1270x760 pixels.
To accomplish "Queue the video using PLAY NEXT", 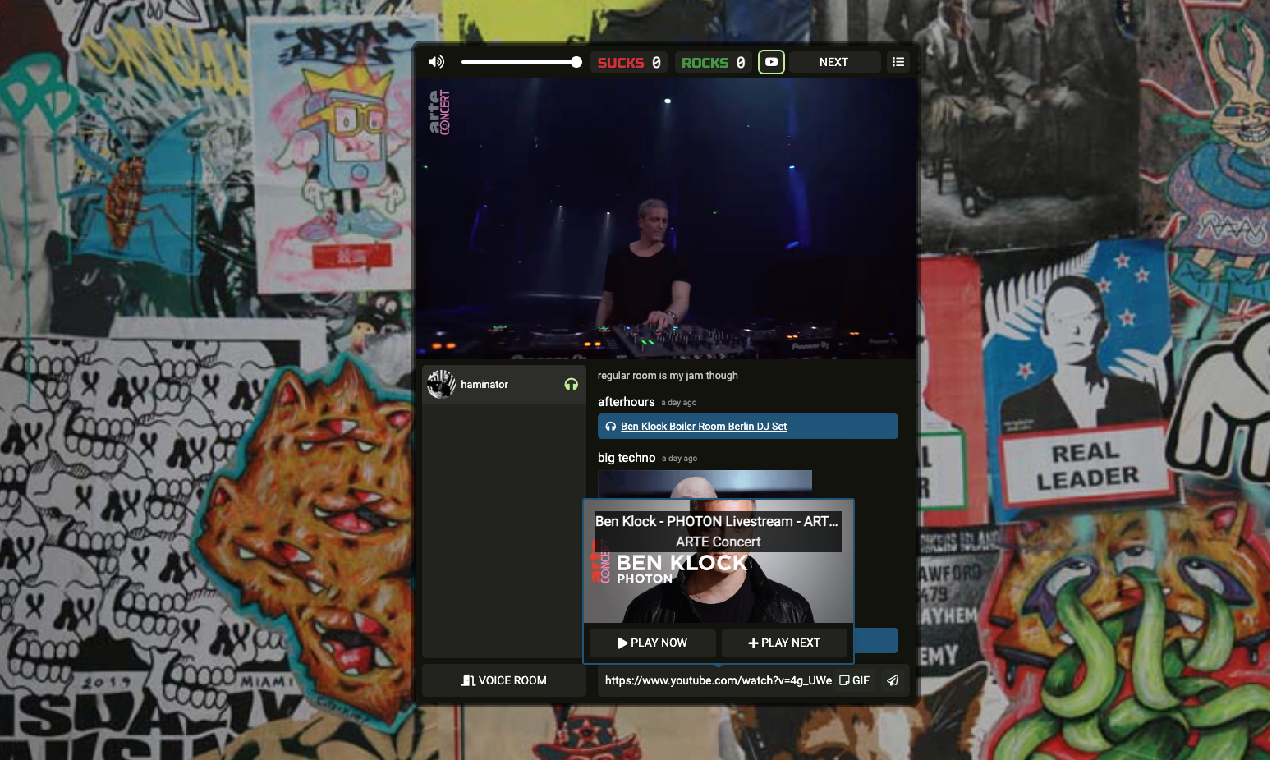I will (785, 642).
